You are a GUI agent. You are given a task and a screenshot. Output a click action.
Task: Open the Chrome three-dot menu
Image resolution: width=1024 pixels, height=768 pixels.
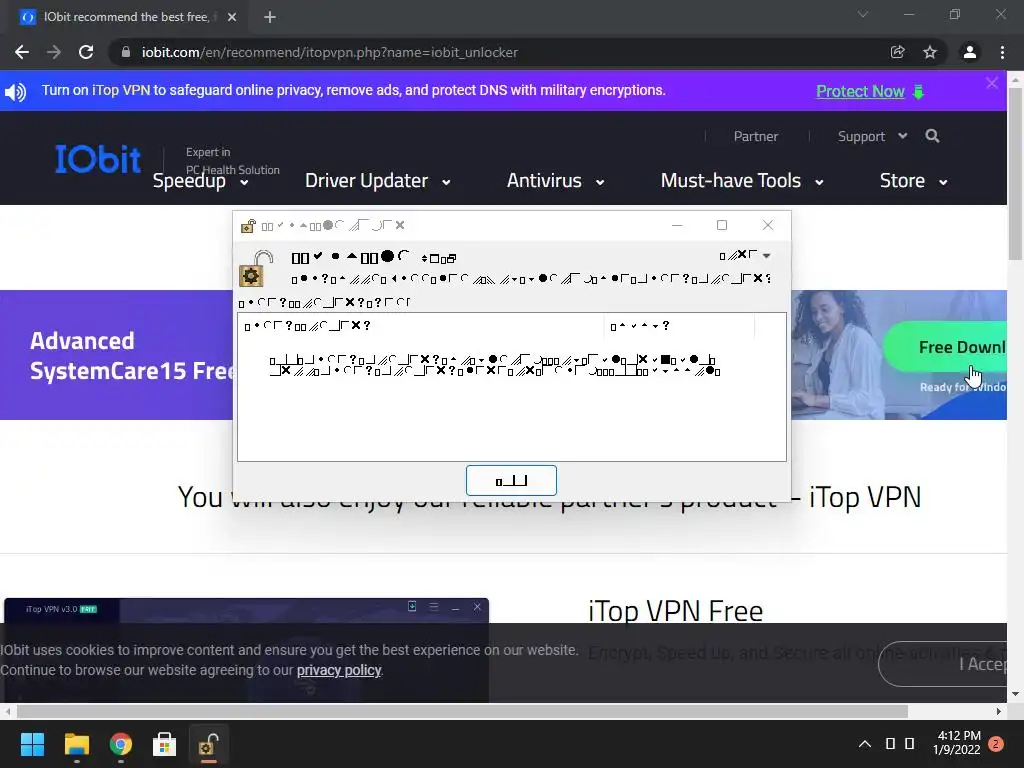click(1002, 52)
